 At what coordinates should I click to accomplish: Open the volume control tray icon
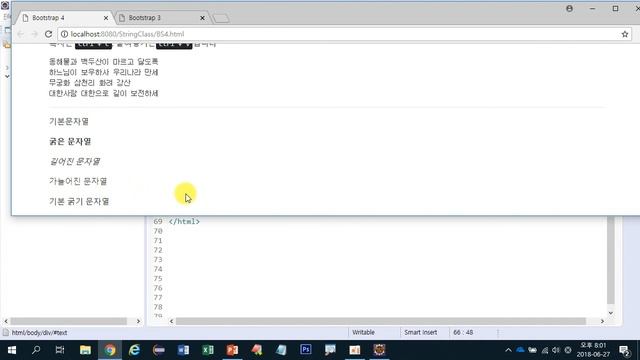point(556,350)
